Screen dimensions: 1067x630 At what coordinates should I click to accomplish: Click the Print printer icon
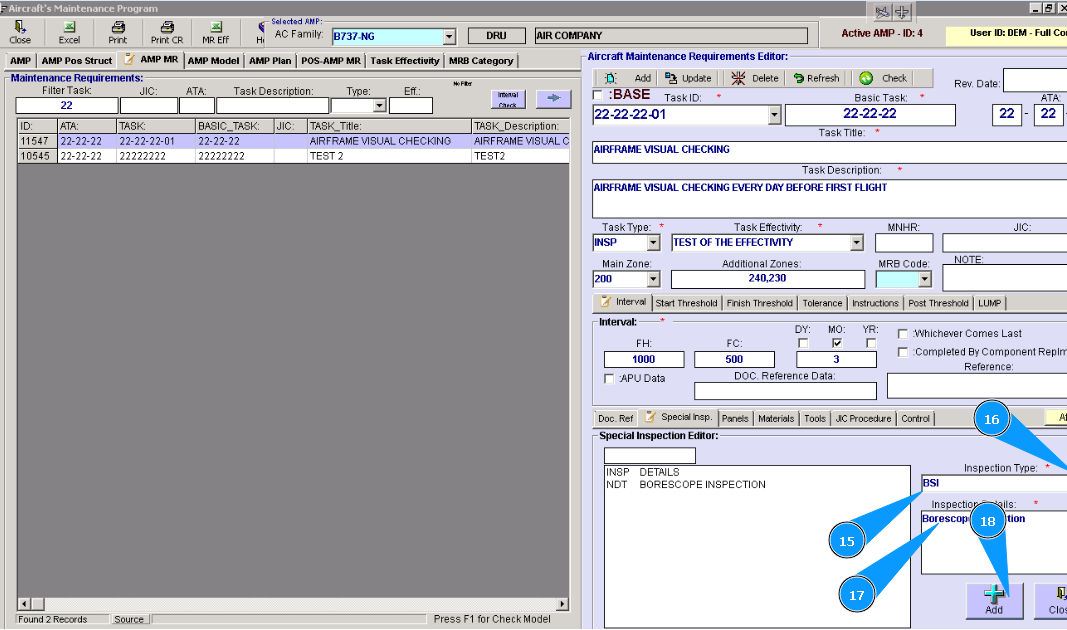point(118,27)
